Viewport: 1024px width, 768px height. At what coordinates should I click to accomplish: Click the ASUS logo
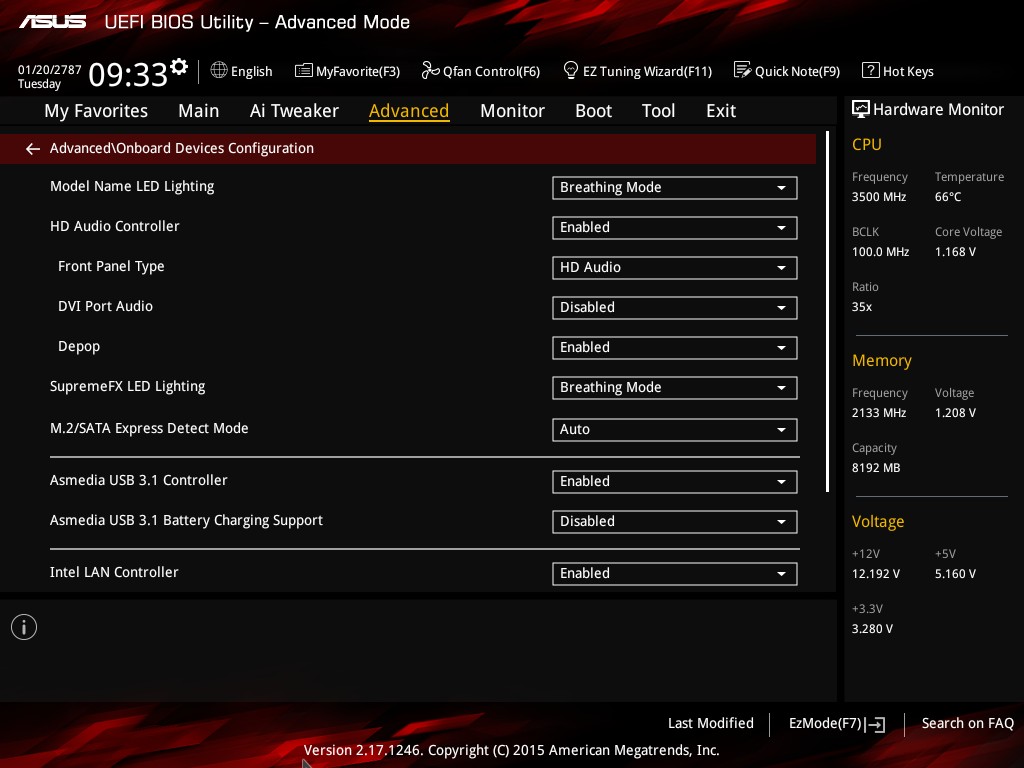pos(52,22)
